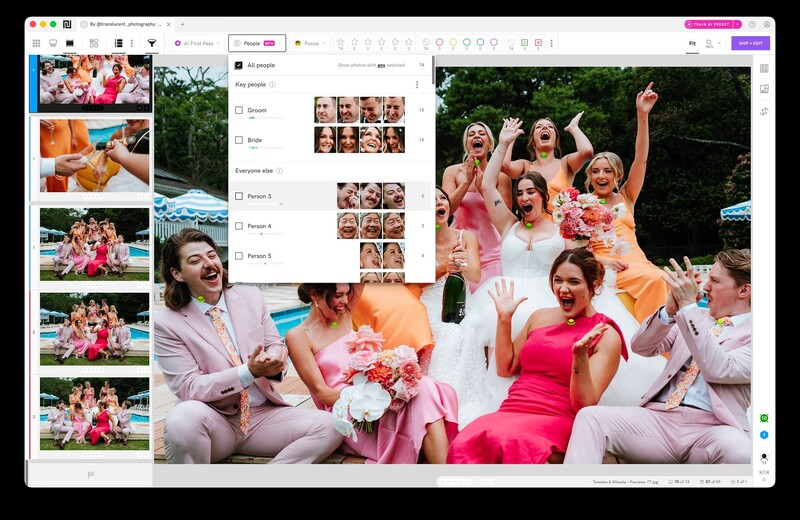Filter by purple color label

494,42
